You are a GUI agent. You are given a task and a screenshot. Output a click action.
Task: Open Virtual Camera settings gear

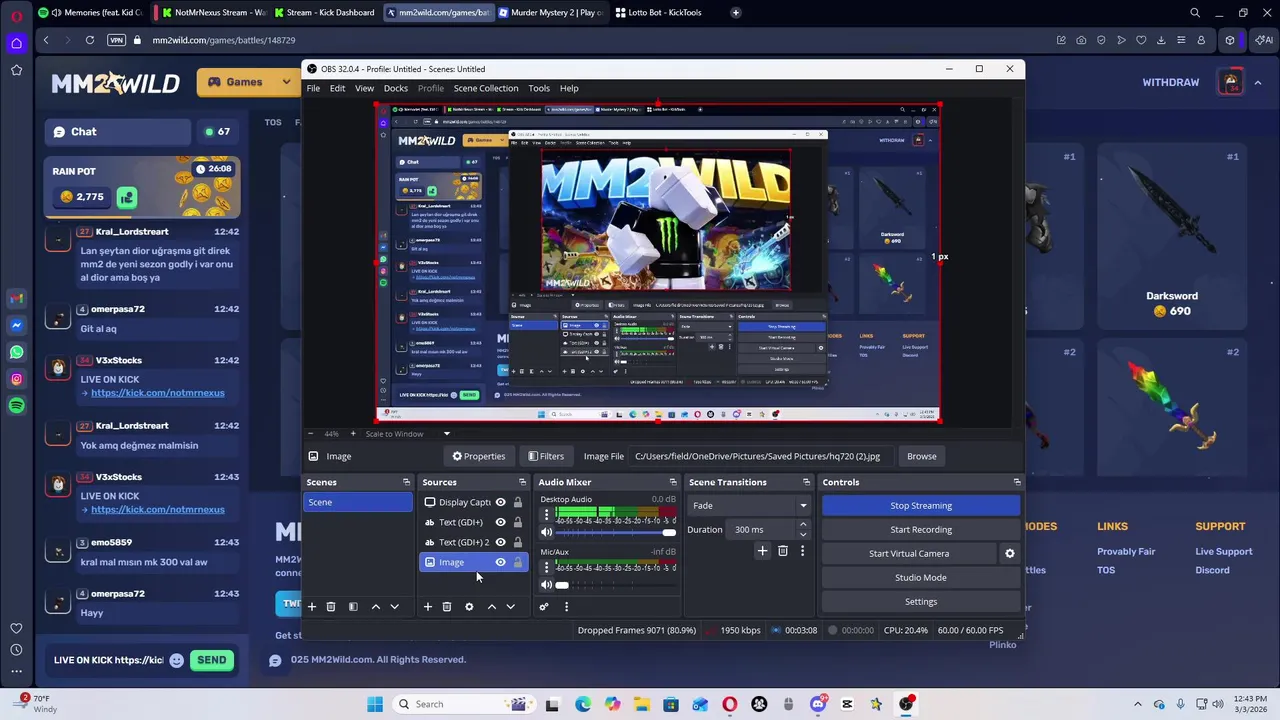point(1009,553)
